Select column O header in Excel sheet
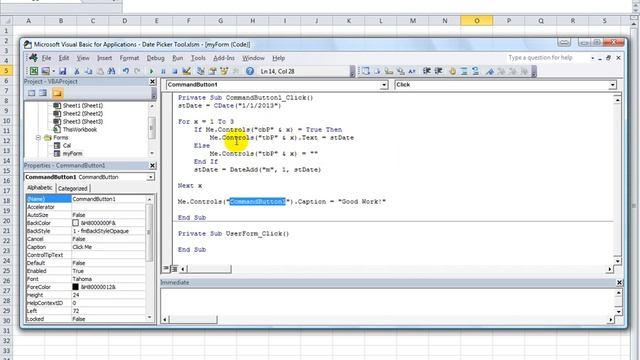 pyautogui.click(x=476, y=20)
